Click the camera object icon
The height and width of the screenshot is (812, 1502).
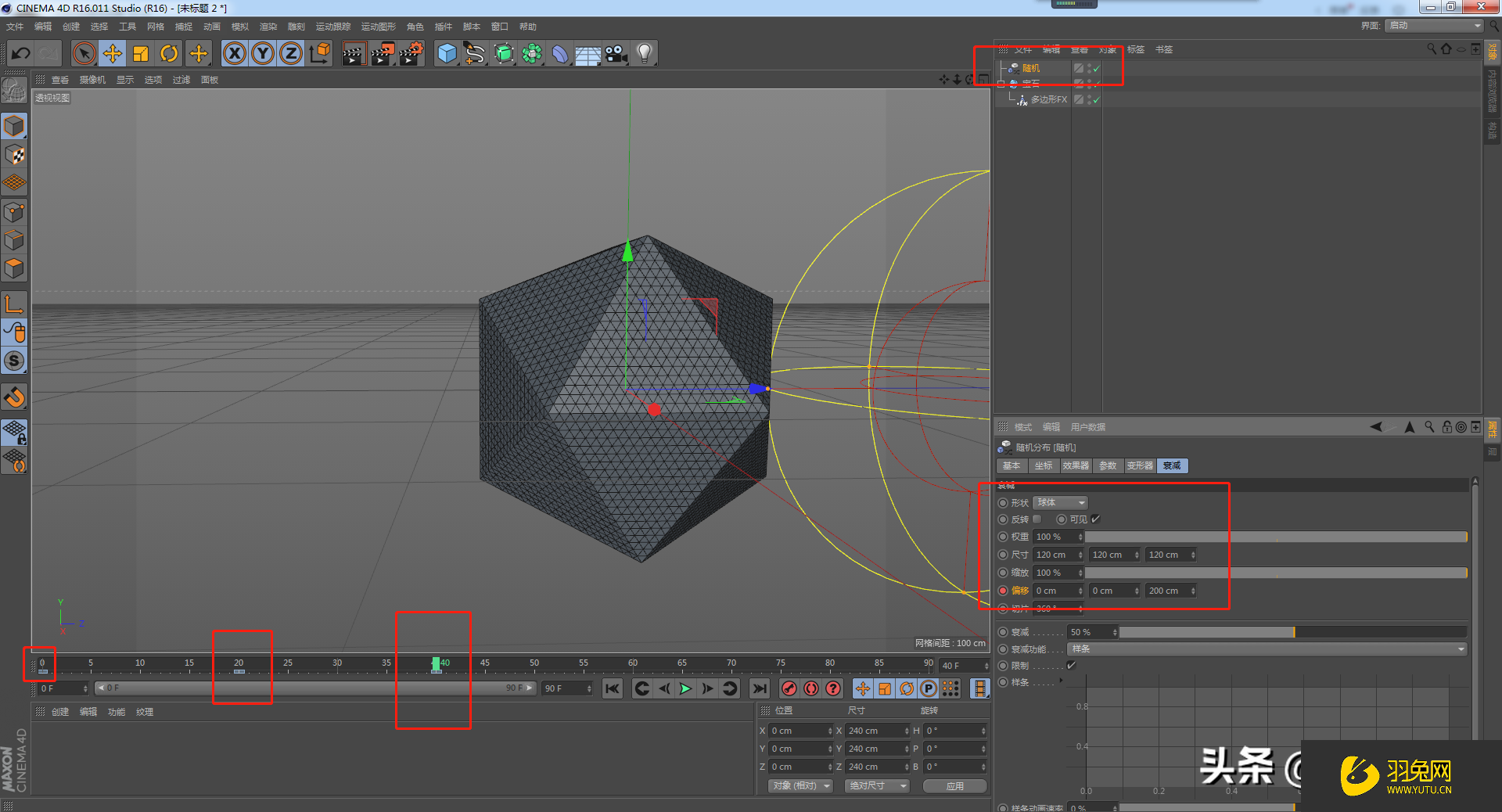616,54
